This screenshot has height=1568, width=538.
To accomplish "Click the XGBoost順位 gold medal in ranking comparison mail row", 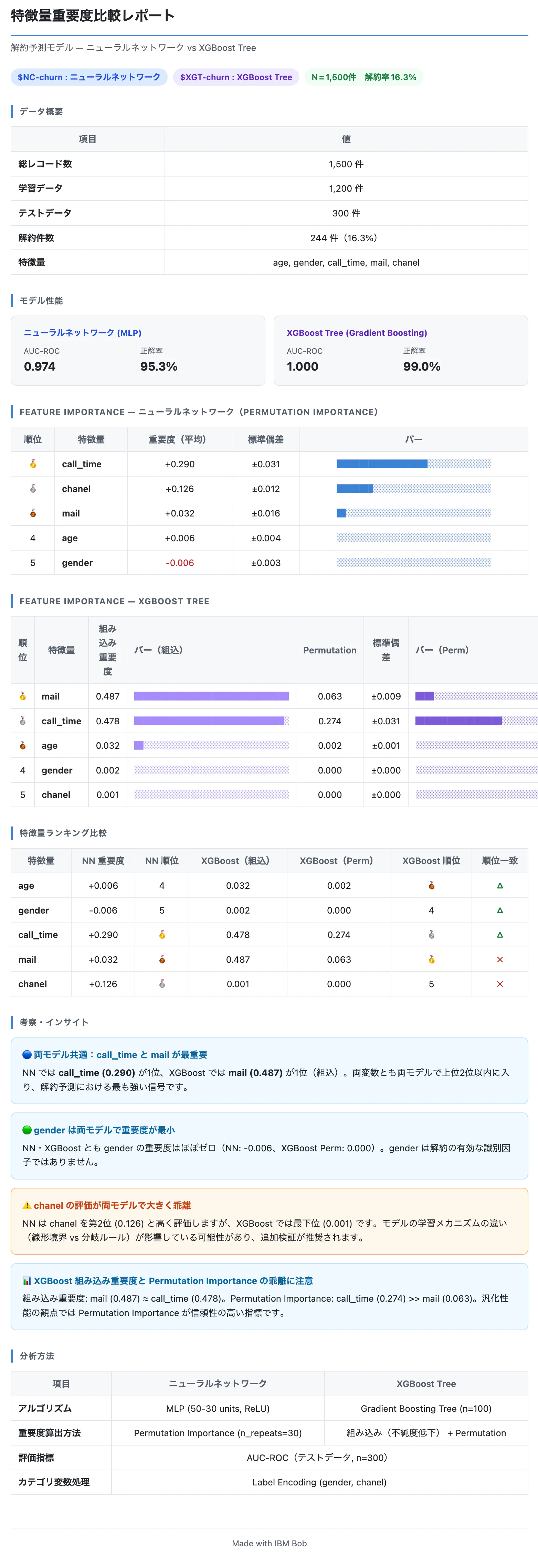I will pyautogui.click(x=432, y=960).
